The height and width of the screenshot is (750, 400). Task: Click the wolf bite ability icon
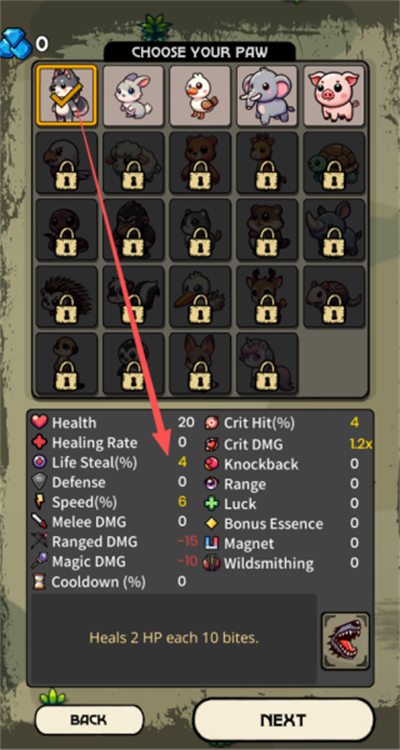coord(345,641)
